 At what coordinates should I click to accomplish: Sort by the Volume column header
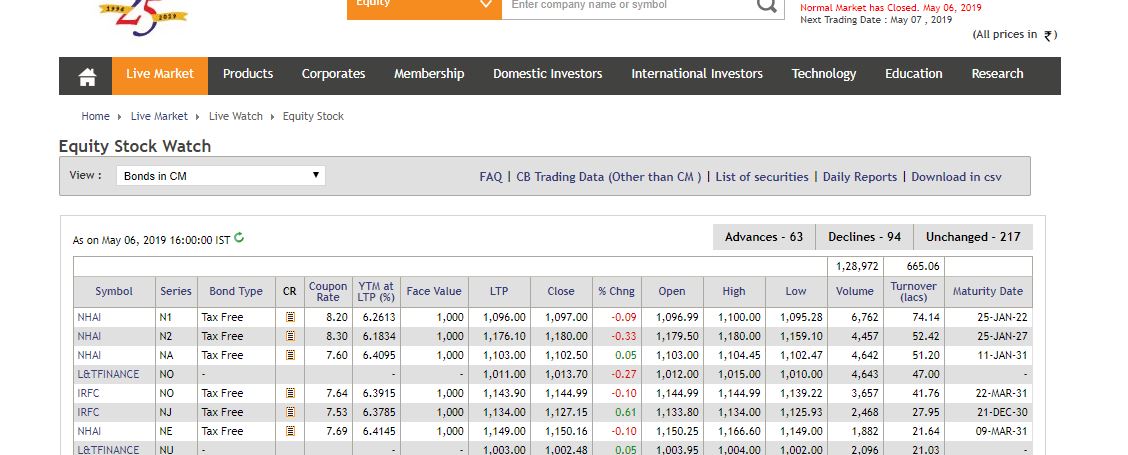point(855,292)
